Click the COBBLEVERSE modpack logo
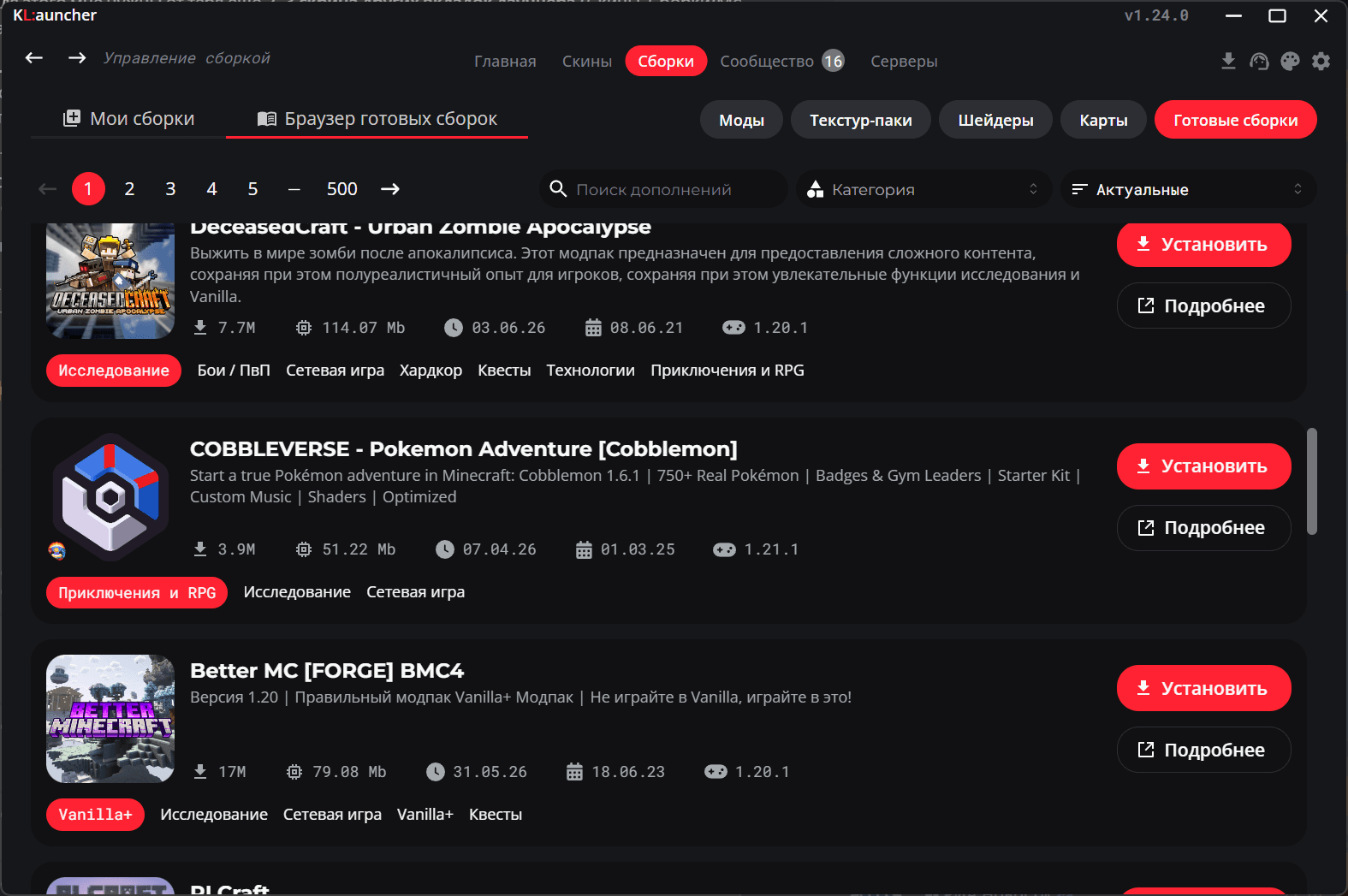1348x896 pixels. point(110,497)
